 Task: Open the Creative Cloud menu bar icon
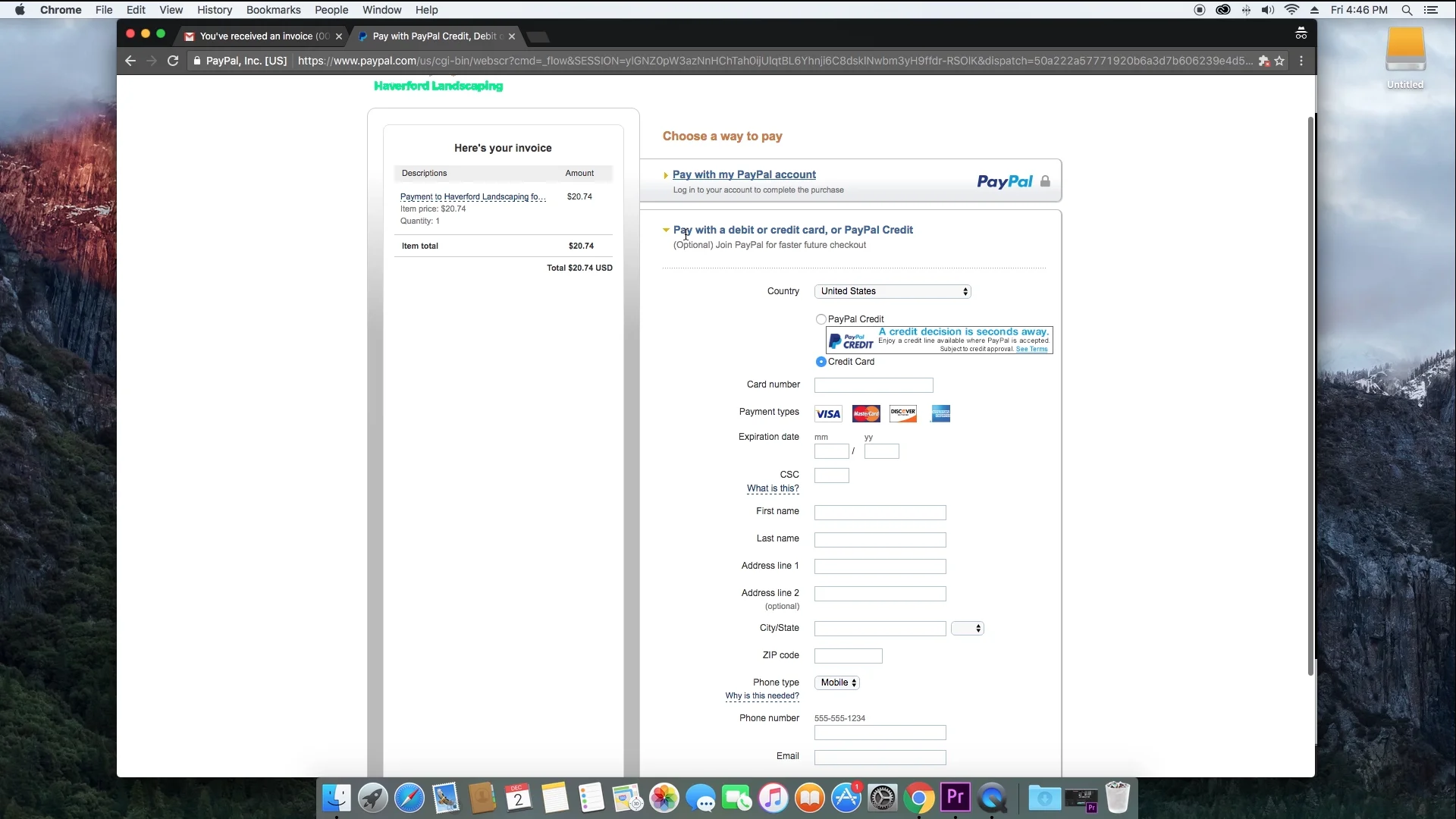(1223, 10)
